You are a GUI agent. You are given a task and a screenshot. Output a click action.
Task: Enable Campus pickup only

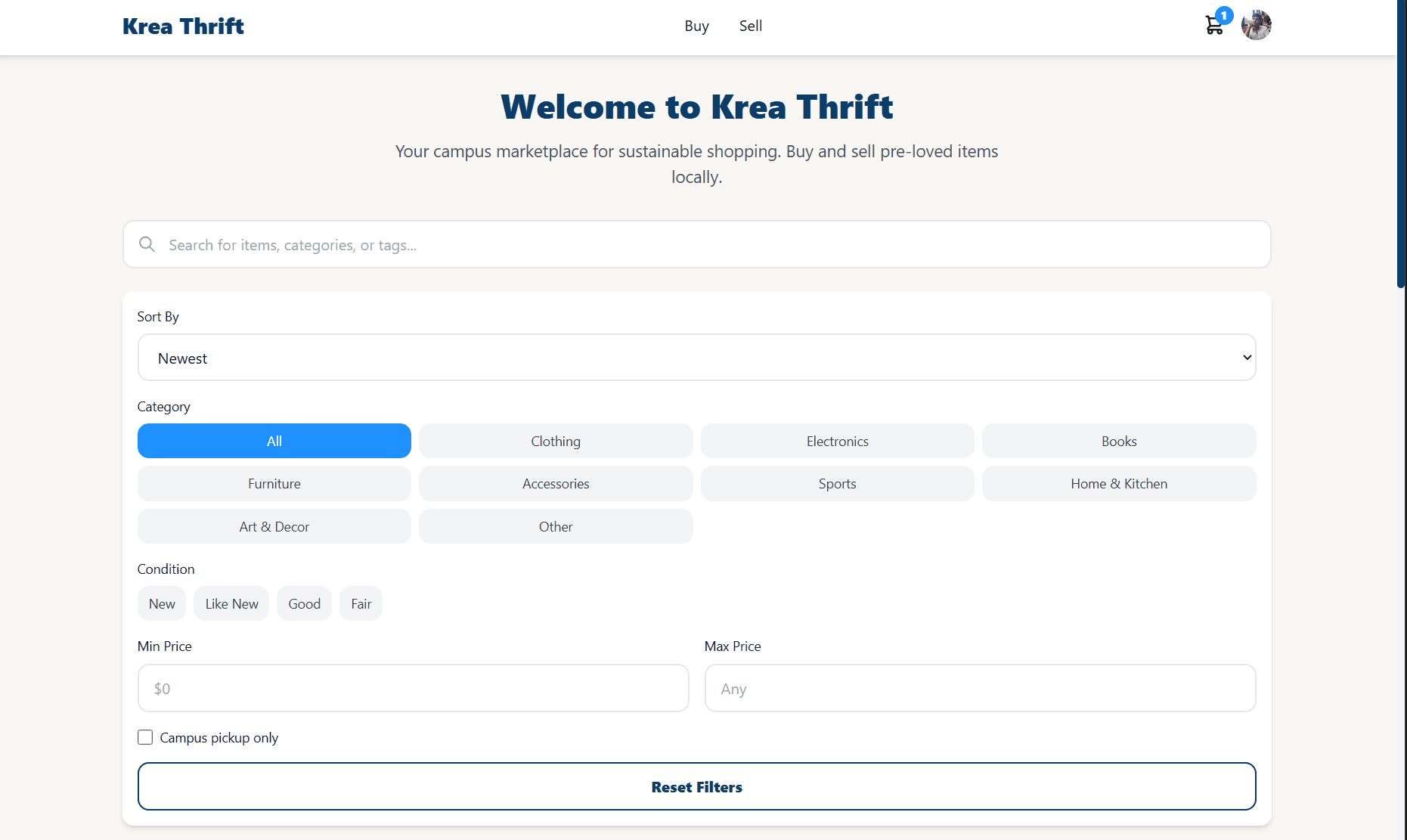coord(144,737)
